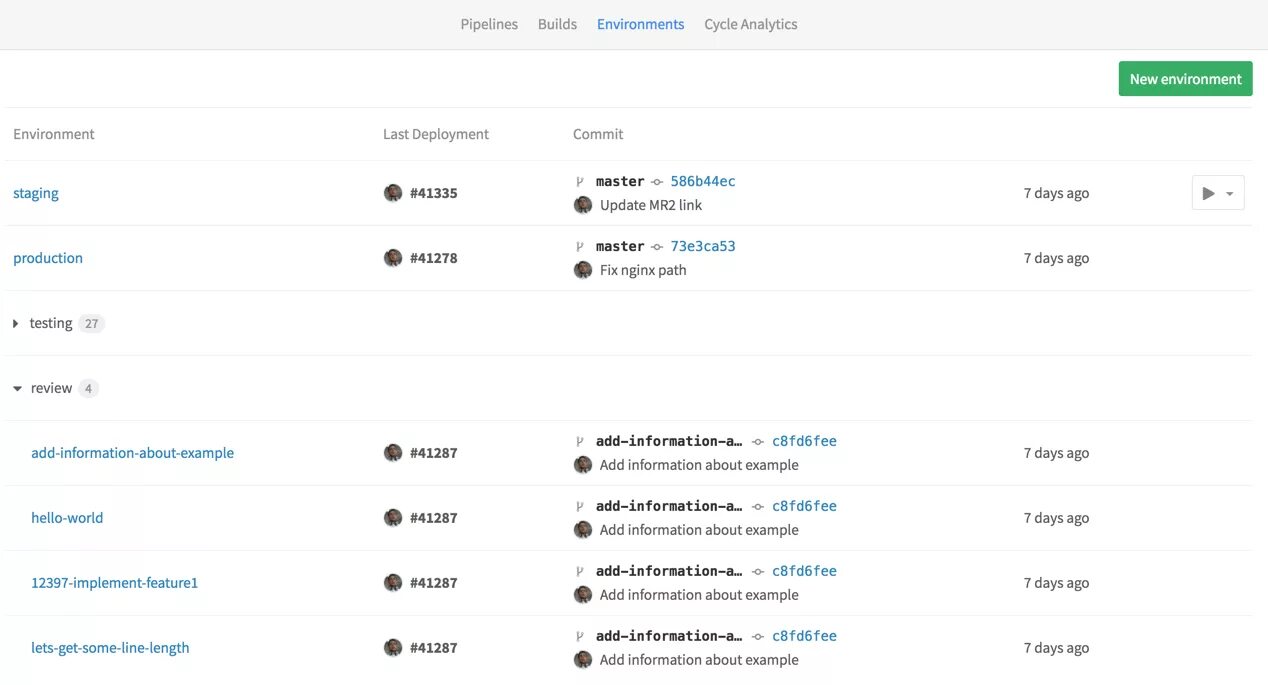Open commit 586b44ec link
The image size is (1268, 685).
703,181
